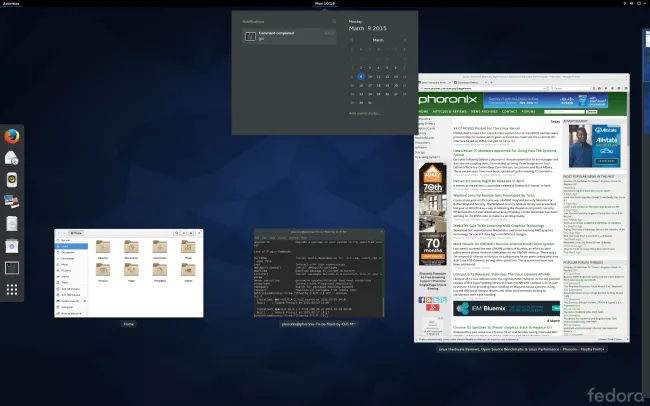
Task: Click the 'March 9 2015' date heading
Action: tap(367, 28)
